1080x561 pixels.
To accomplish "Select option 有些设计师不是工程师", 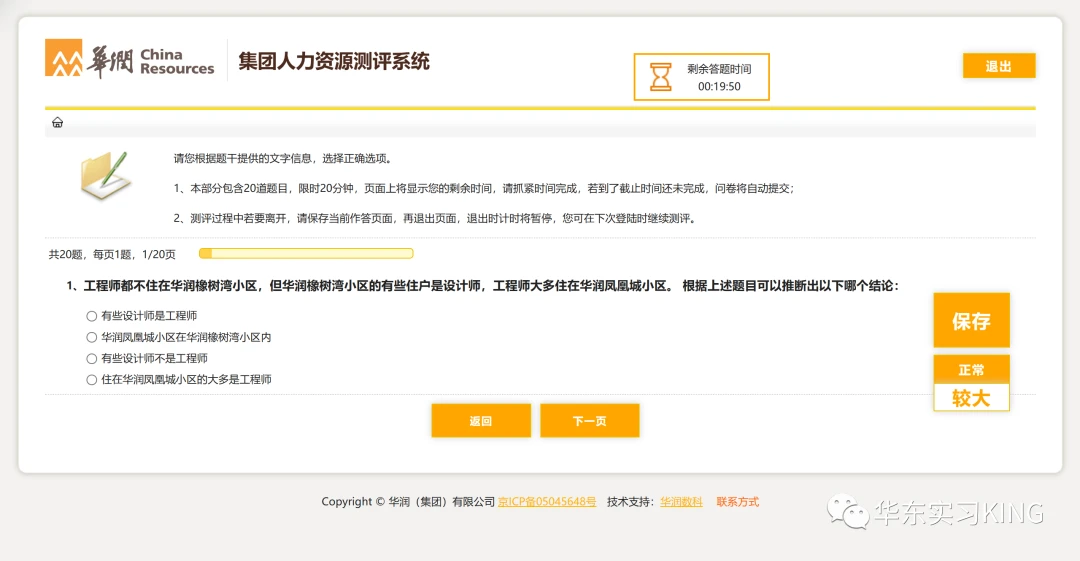I will (x=92, y=358).
